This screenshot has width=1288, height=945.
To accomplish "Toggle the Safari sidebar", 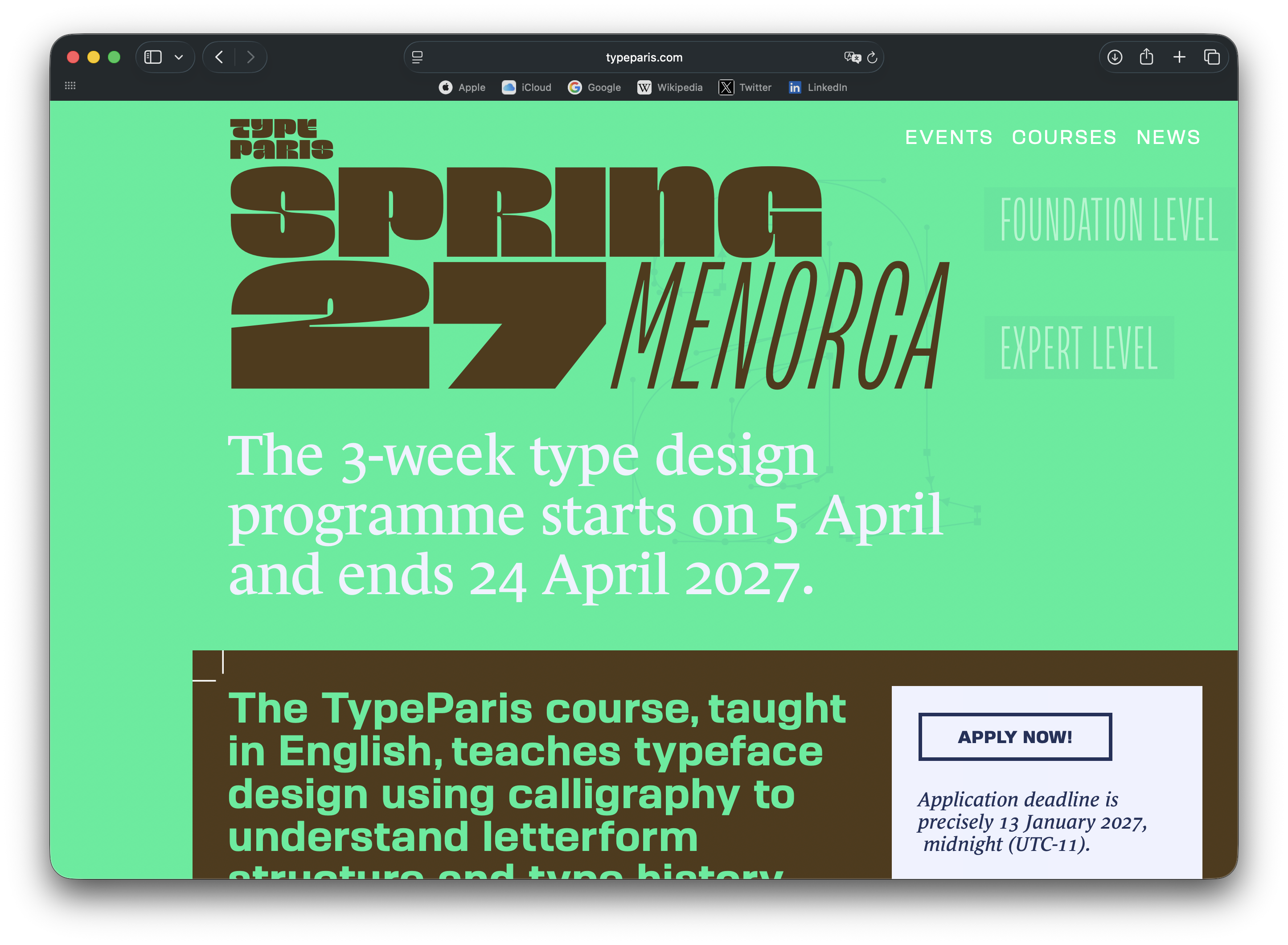I will (x=153, y=57).
